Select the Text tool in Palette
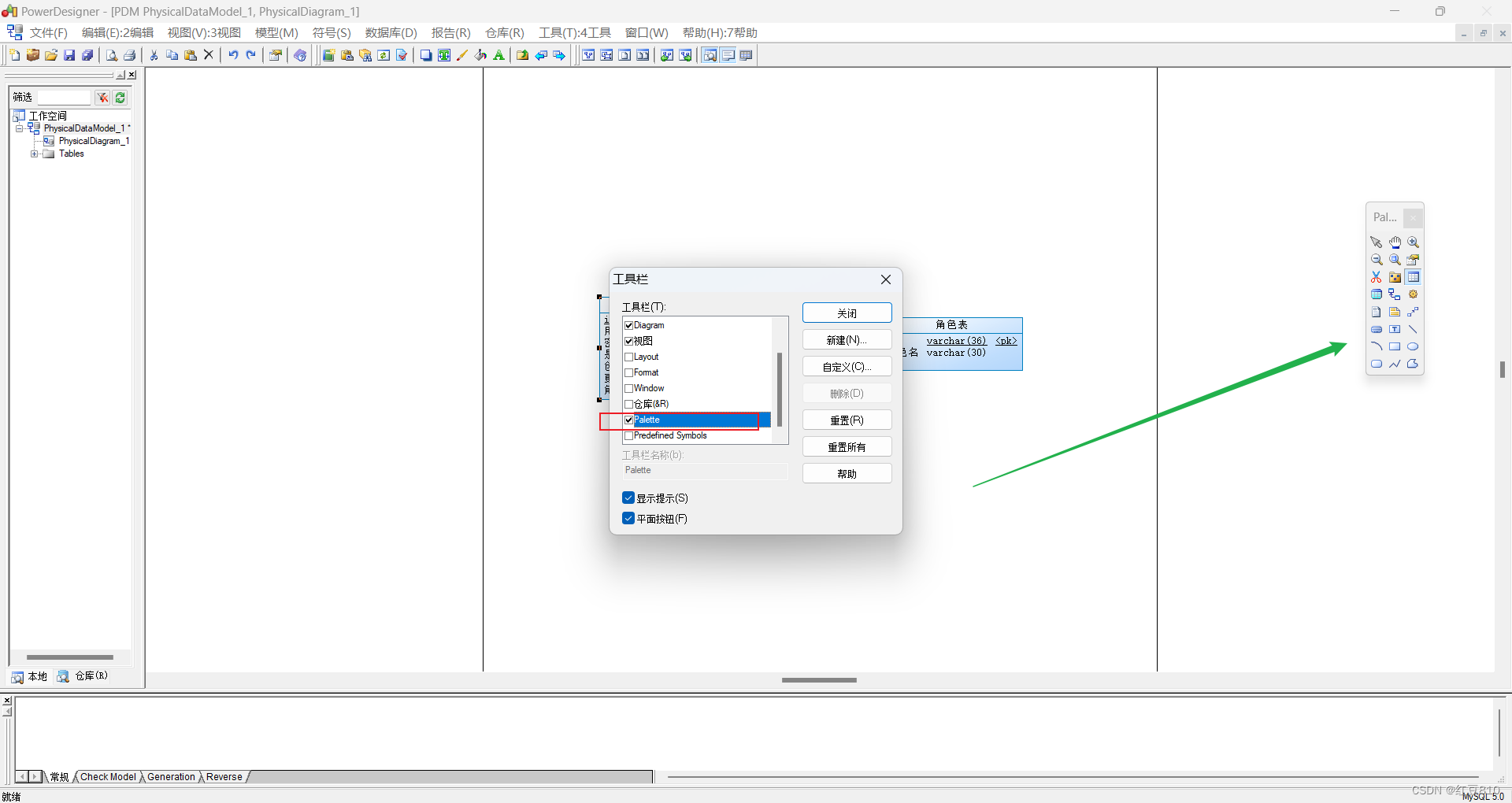The height and width of the screenshot is (803, 1512). 1395,329
